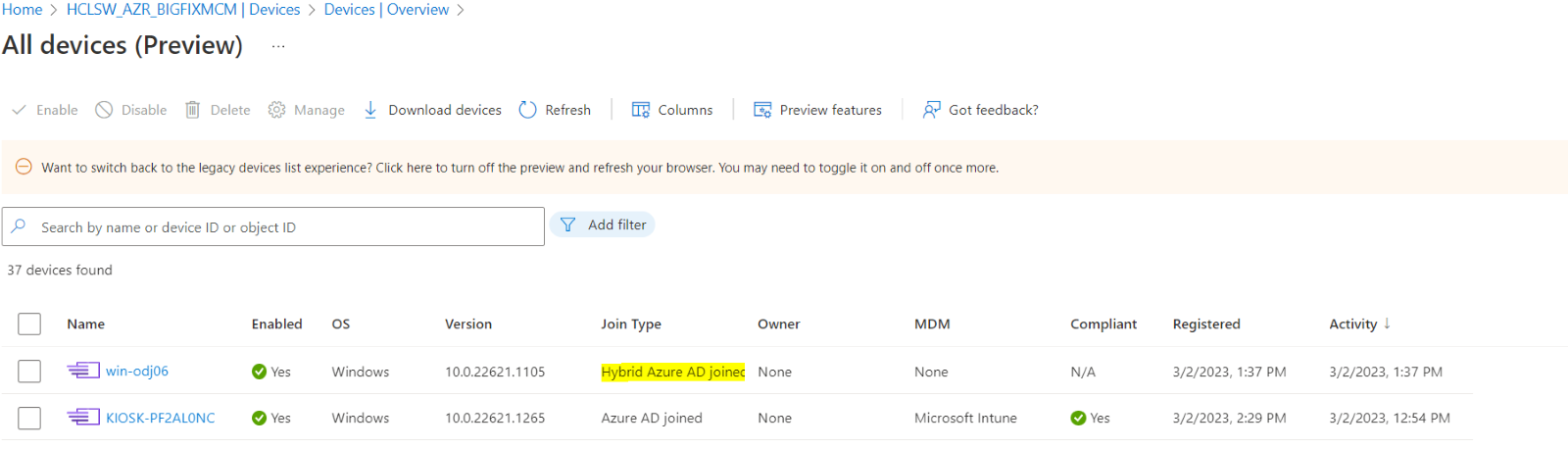Open the KIOSK-PF2AL0NC device link

[x=160, y=418]
